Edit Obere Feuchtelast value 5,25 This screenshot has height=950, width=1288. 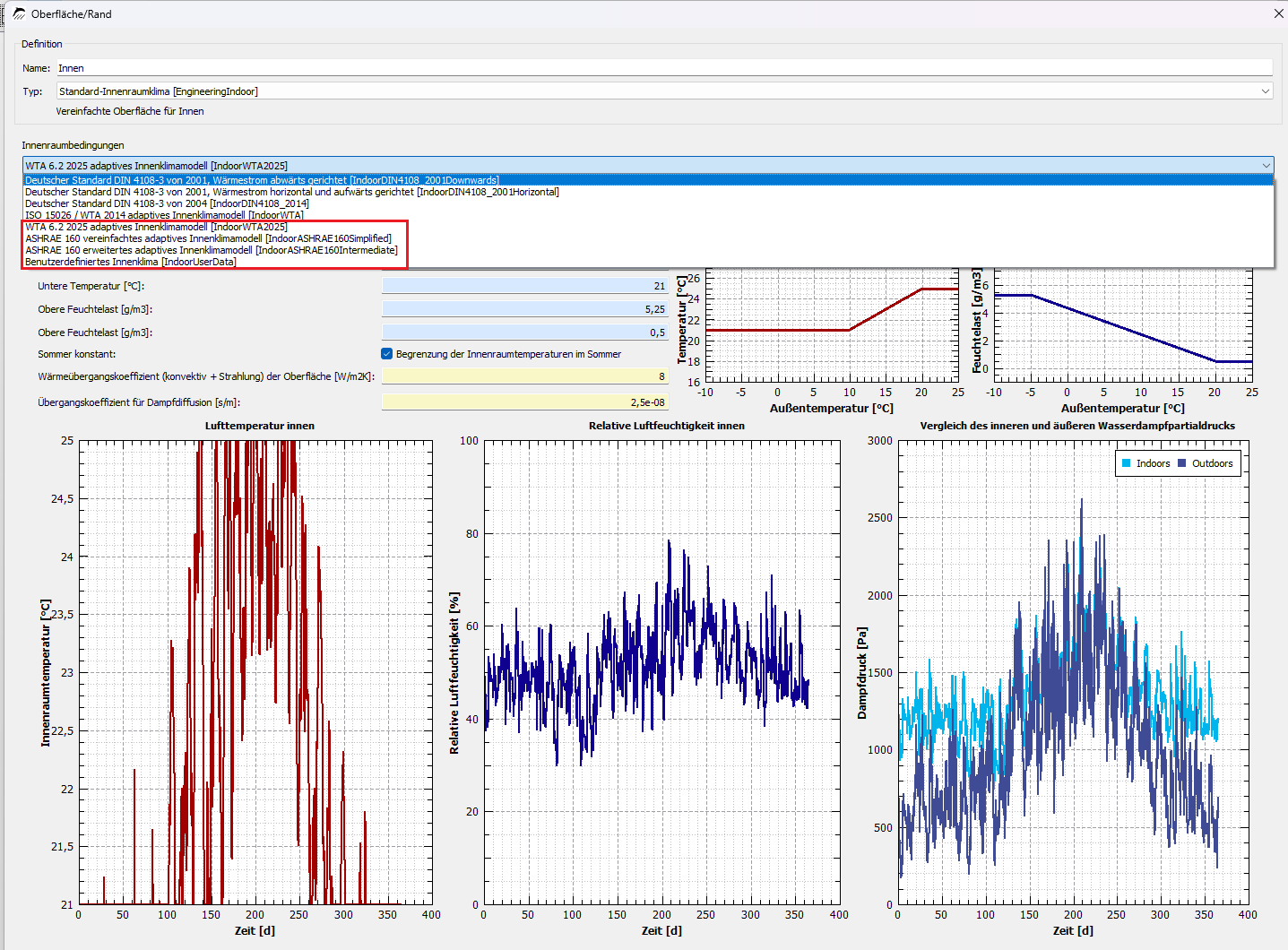tap(525, 309)
